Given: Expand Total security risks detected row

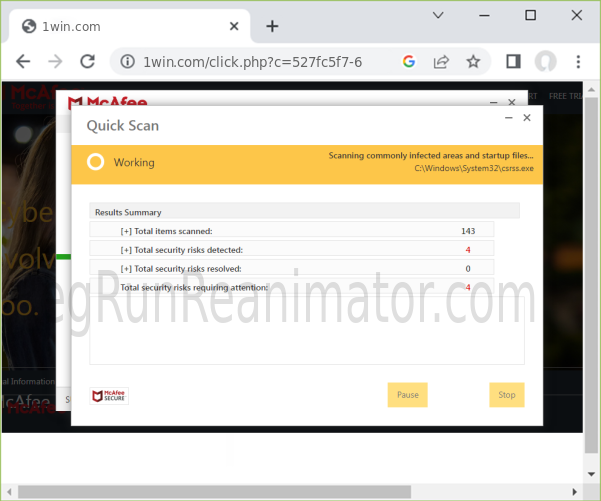Looking at the screenshot, I should click(126, 250).
